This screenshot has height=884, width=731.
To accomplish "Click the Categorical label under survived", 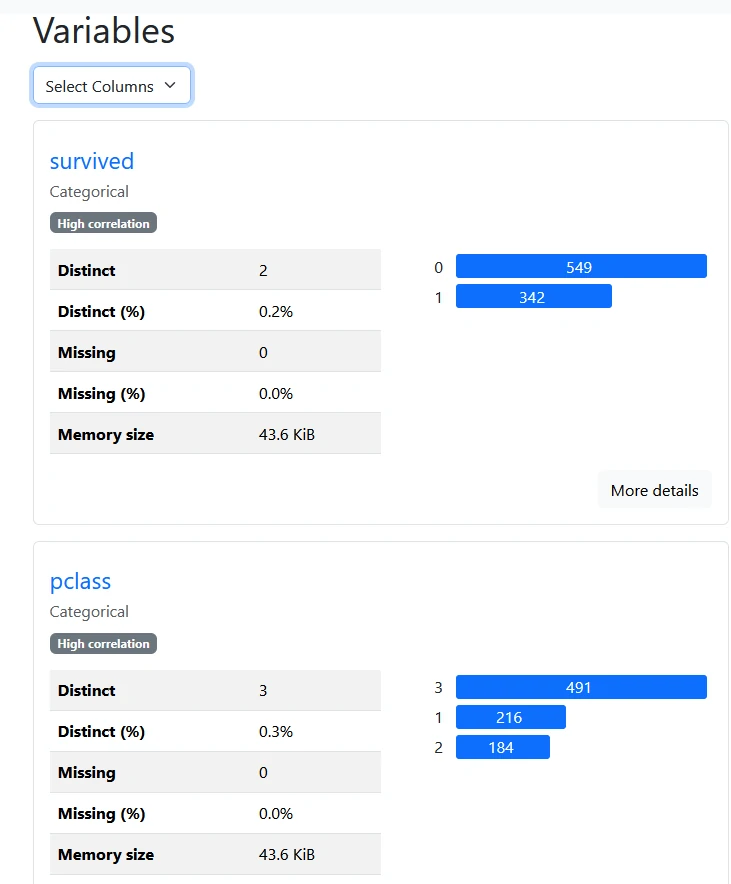I will [89, 192].
